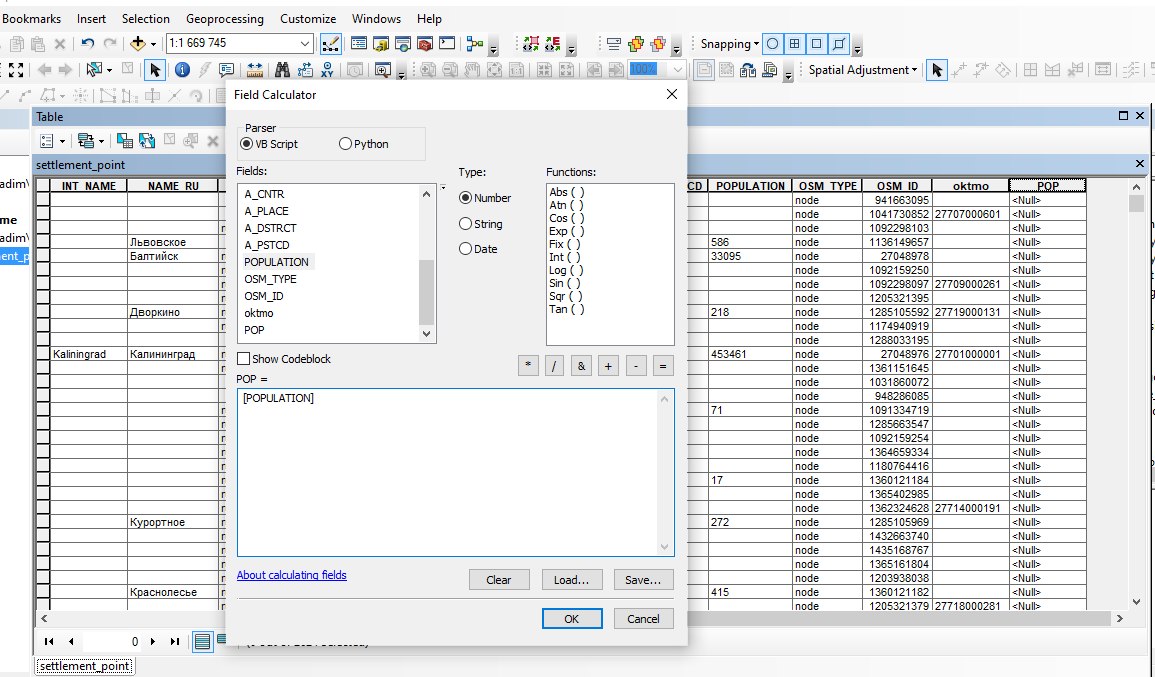This screenshot has width=1155, height=677.
Task: Click the Switch Selection table icon
Action: [x=147, y=141]
